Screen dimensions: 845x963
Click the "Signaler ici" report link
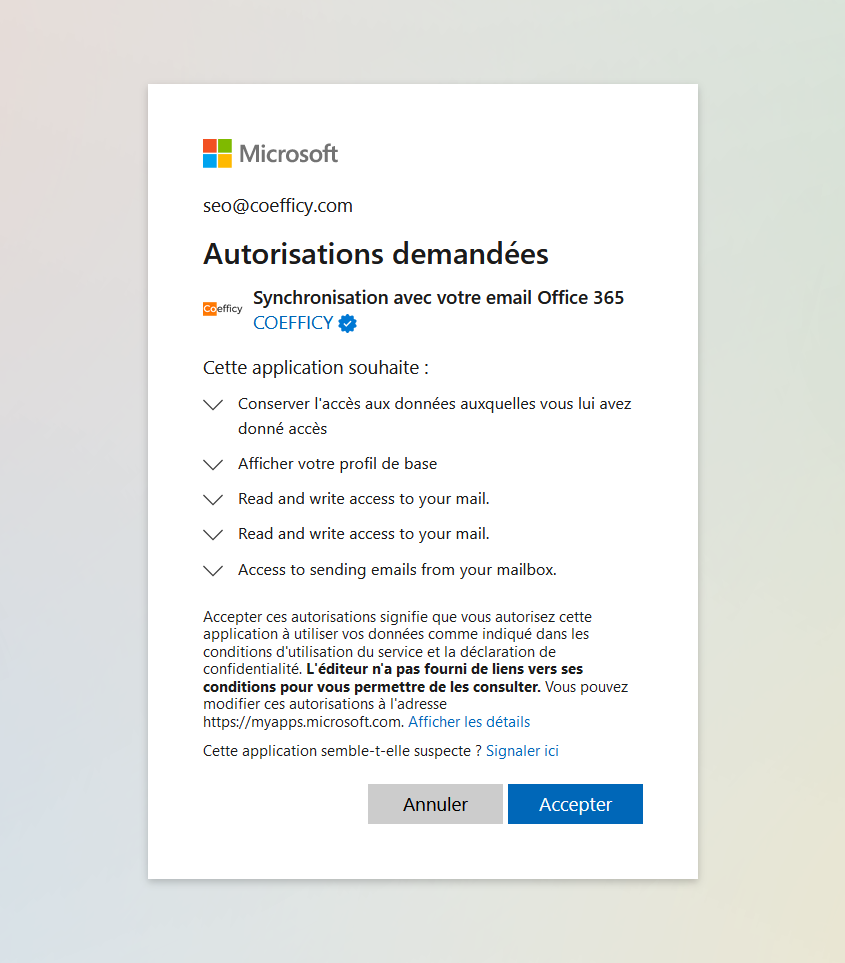pos(522,750)
